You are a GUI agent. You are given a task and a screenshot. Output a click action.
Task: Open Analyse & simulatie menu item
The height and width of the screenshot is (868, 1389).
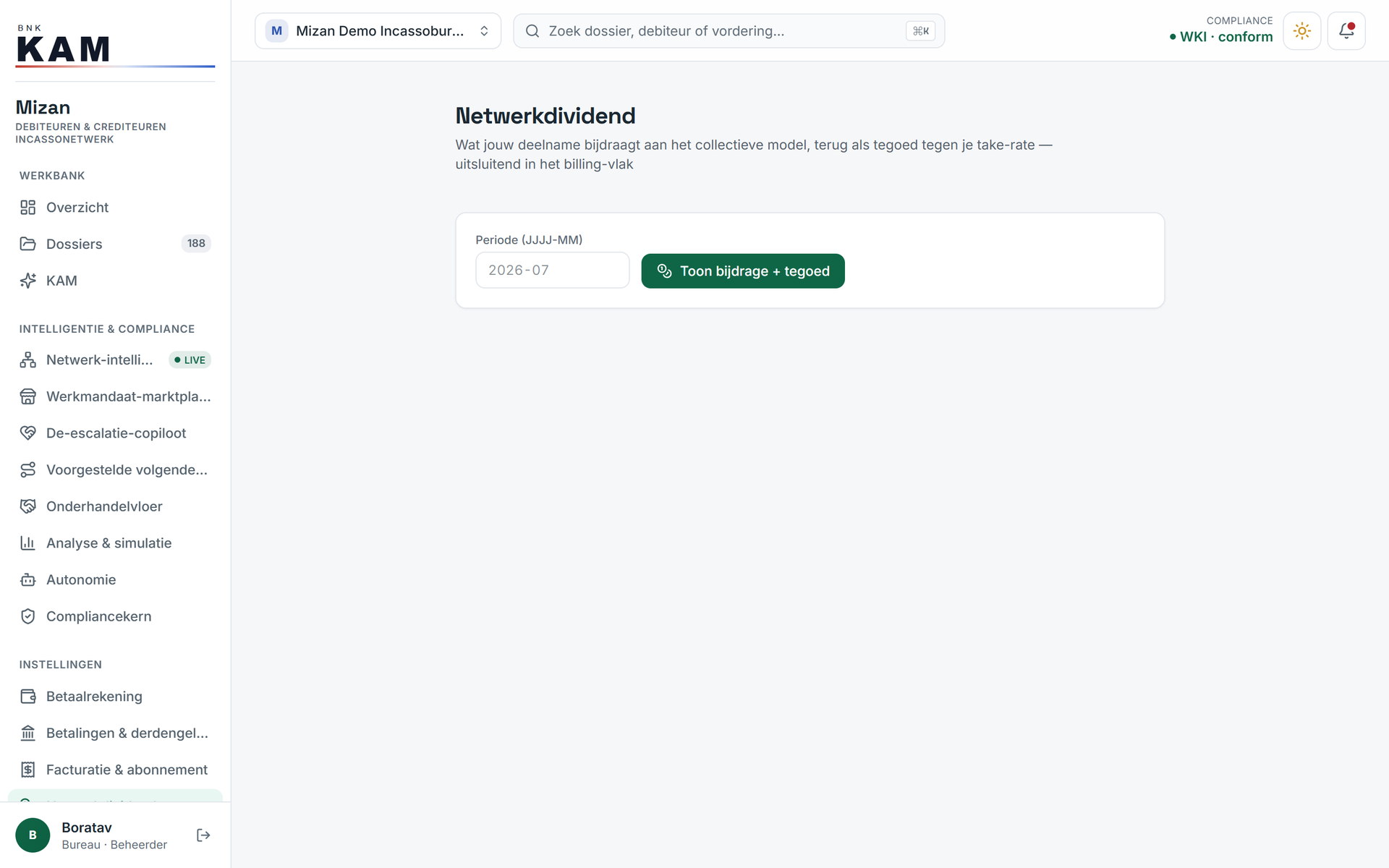click(x=115, y=543)
